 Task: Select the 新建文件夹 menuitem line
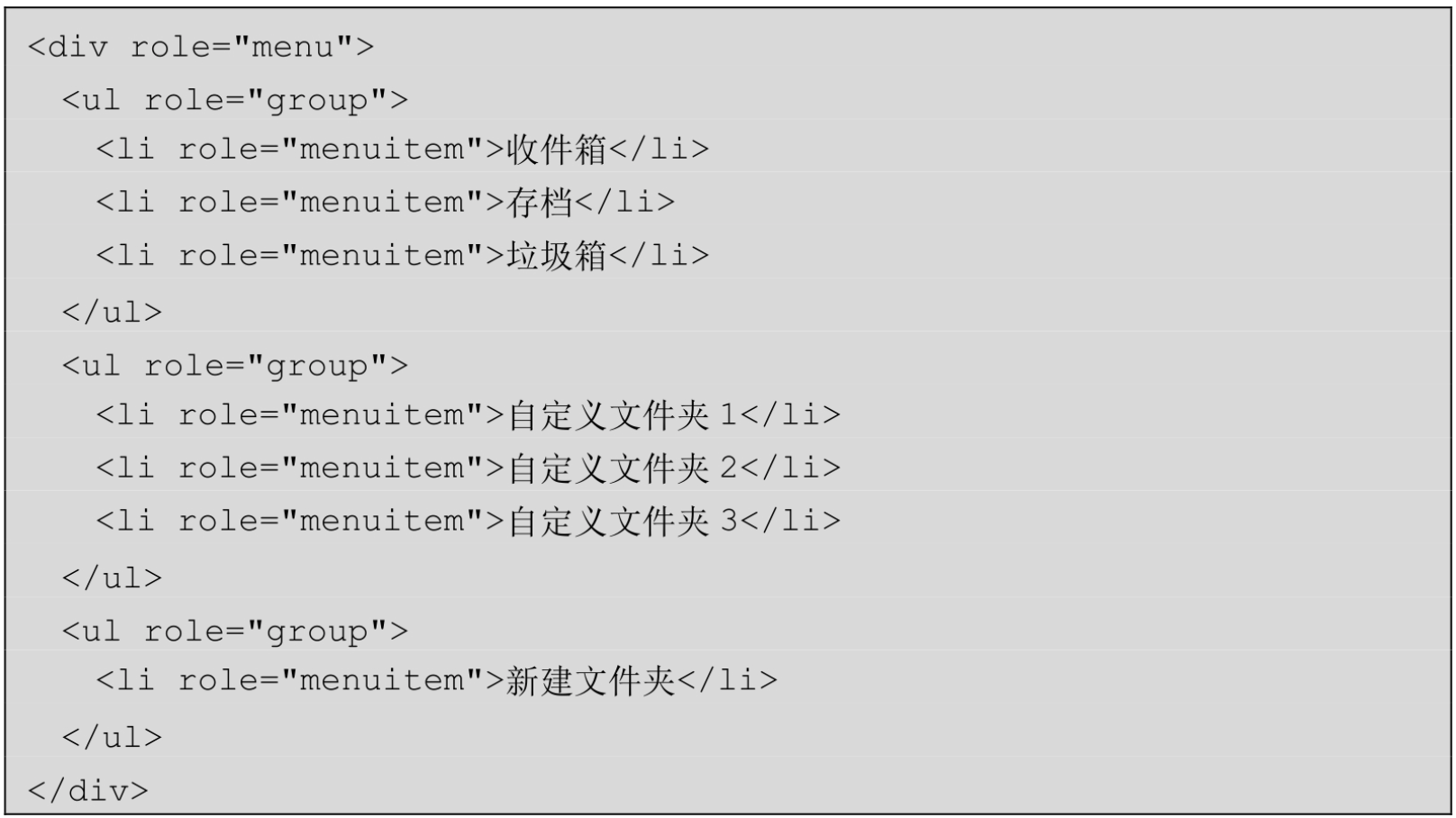pos(437,681)
